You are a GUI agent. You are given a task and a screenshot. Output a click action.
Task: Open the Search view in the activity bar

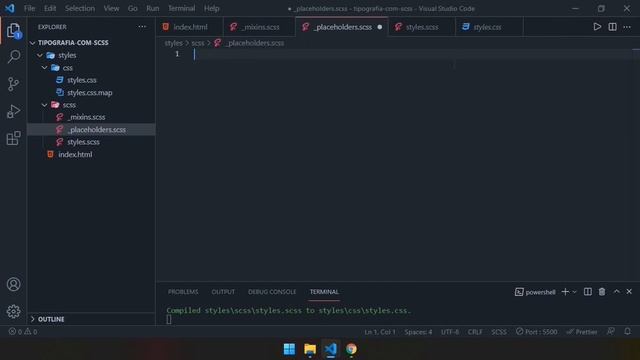click(x=13, y=56)
